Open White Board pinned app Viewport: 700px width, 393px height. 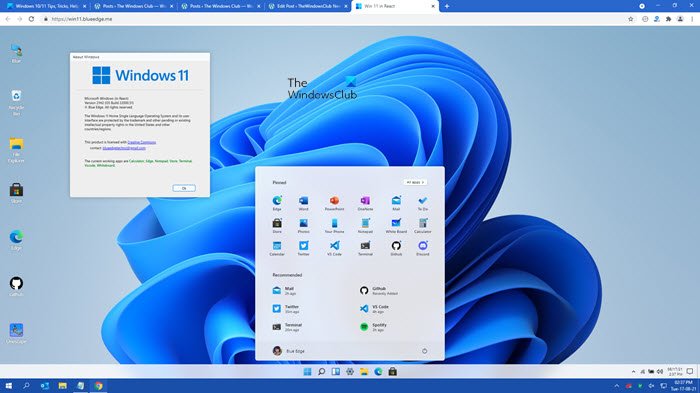point(396,225)
